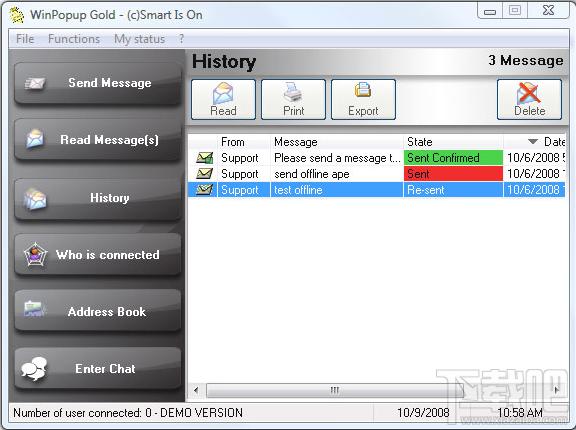Select message 'Please send a message t...'
Screen dimensions: 576x430
[337, 158]
